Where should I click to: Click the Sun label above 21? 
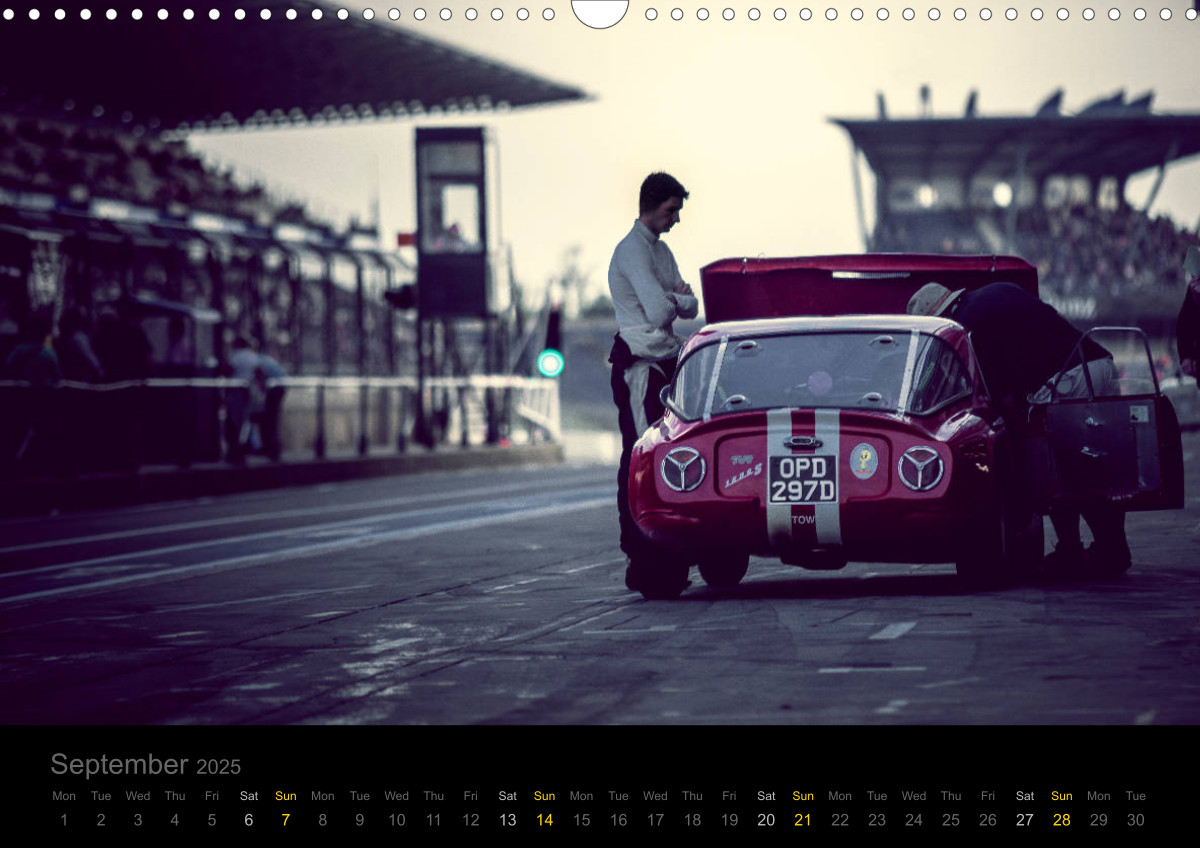coord(803,796)
